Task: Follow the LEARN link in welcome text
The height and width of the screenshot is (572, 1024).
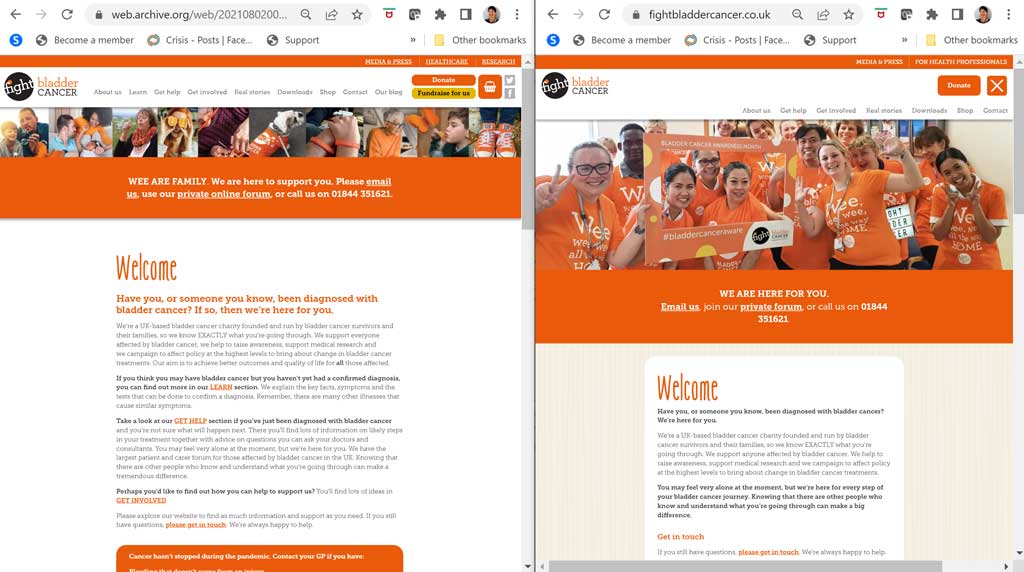Action: tap(221, 387)
